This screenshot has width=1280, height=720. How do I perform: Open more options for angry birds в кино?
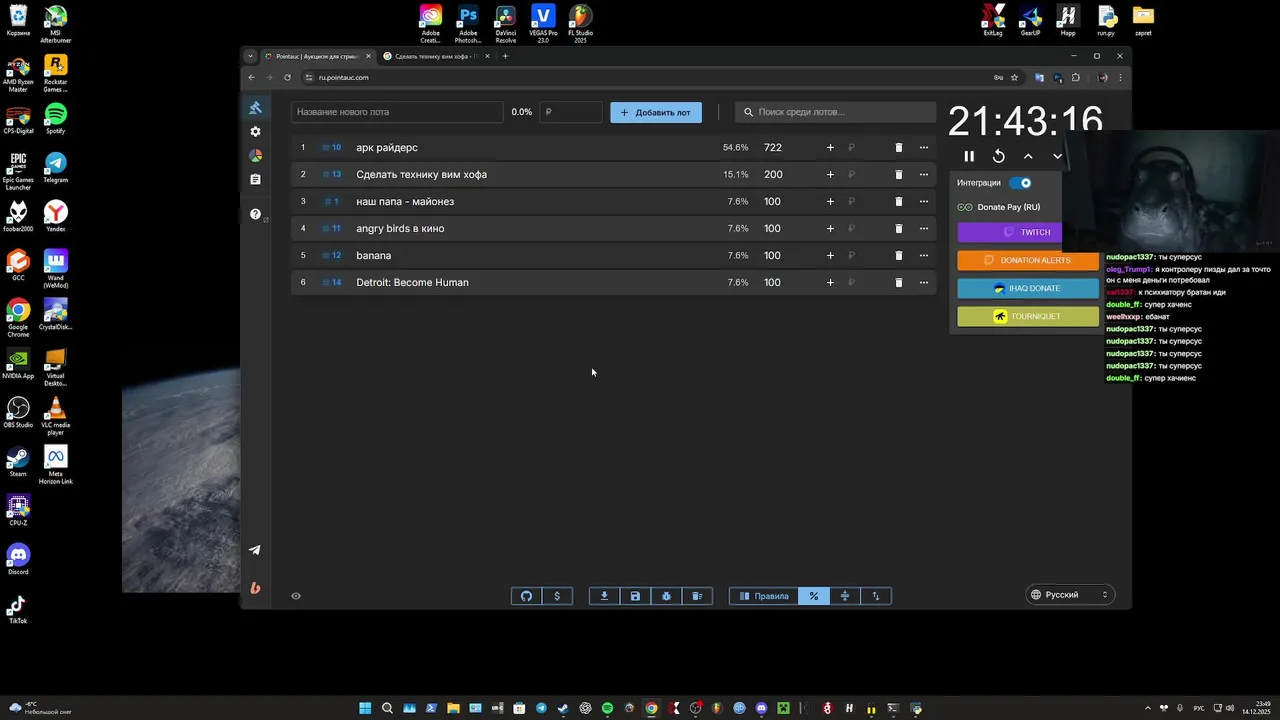coord(924,228)
